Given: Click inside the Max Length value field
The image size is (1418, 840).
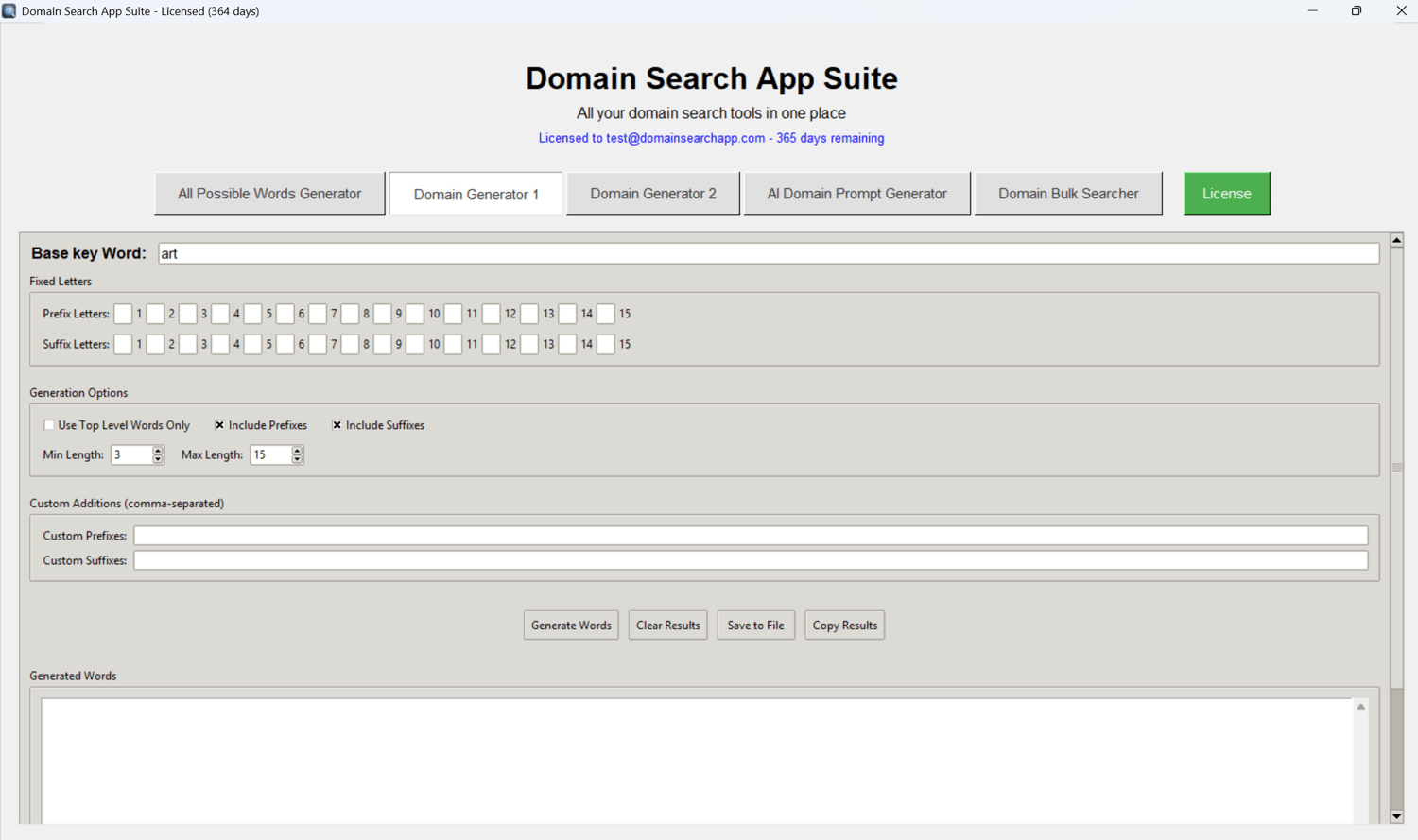Looking at the screenshot, I should point(270,455).
